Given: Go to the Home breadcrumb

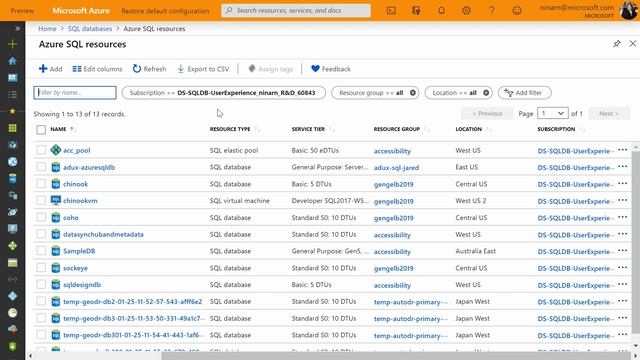Looking at the screenshot, I should point(47,29).
